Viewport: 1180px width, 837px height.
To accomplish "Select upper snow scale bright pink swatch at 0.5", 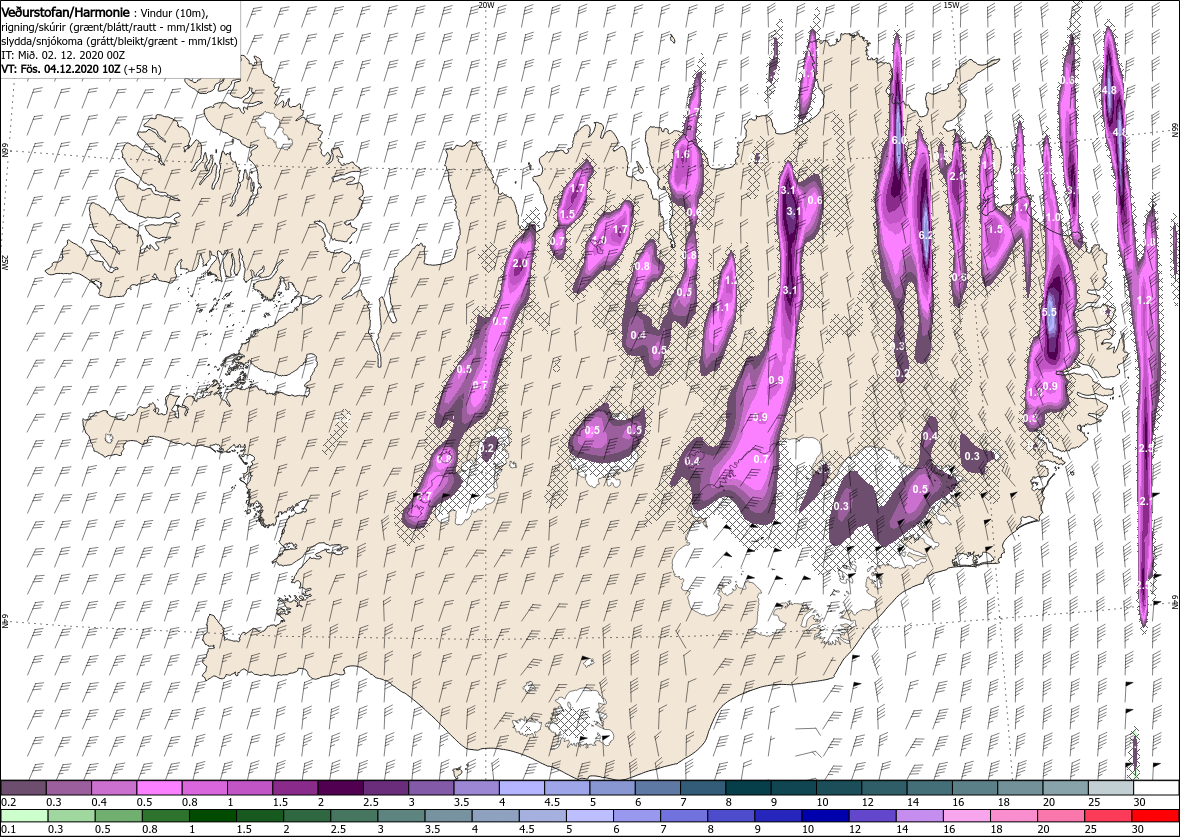I will pos(160,788).
